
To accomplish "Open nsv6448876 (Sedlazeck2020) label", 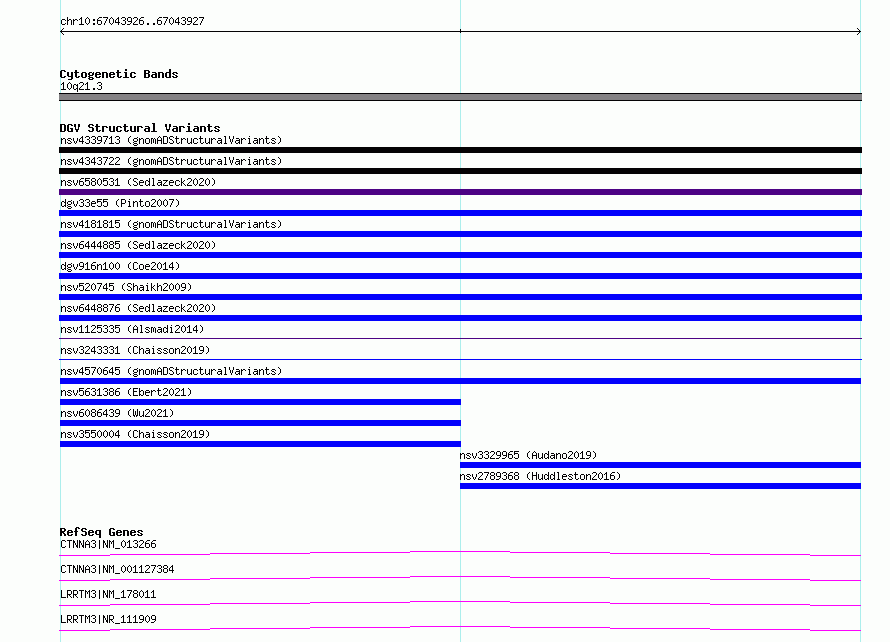I will pyautogui.click(x=138, y=308).
